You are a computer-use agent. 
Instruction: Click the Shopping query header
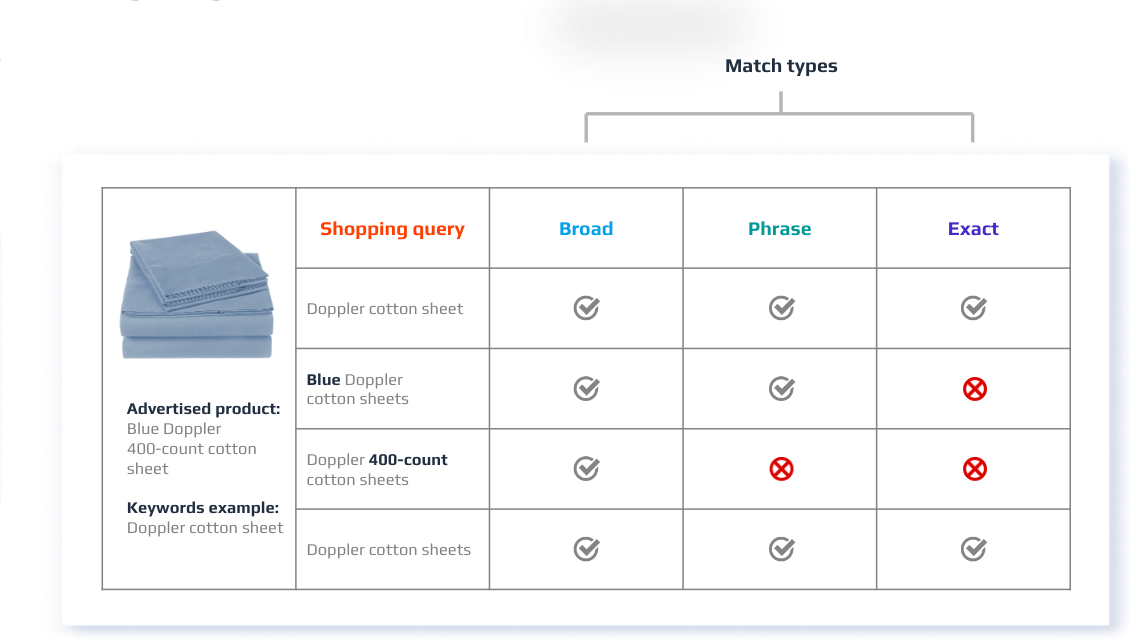point(392,229)
